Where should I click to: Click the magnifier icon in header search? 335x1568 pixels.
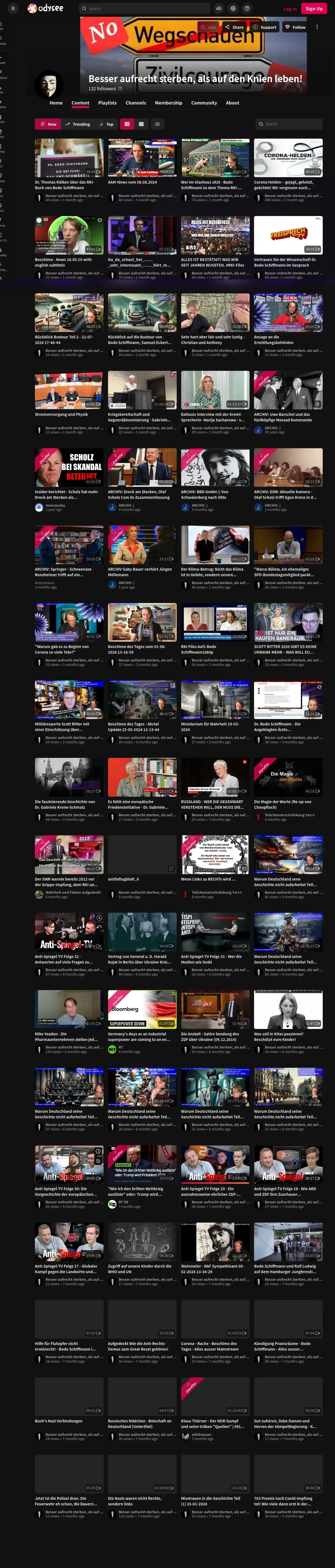[x=84, y=8]
